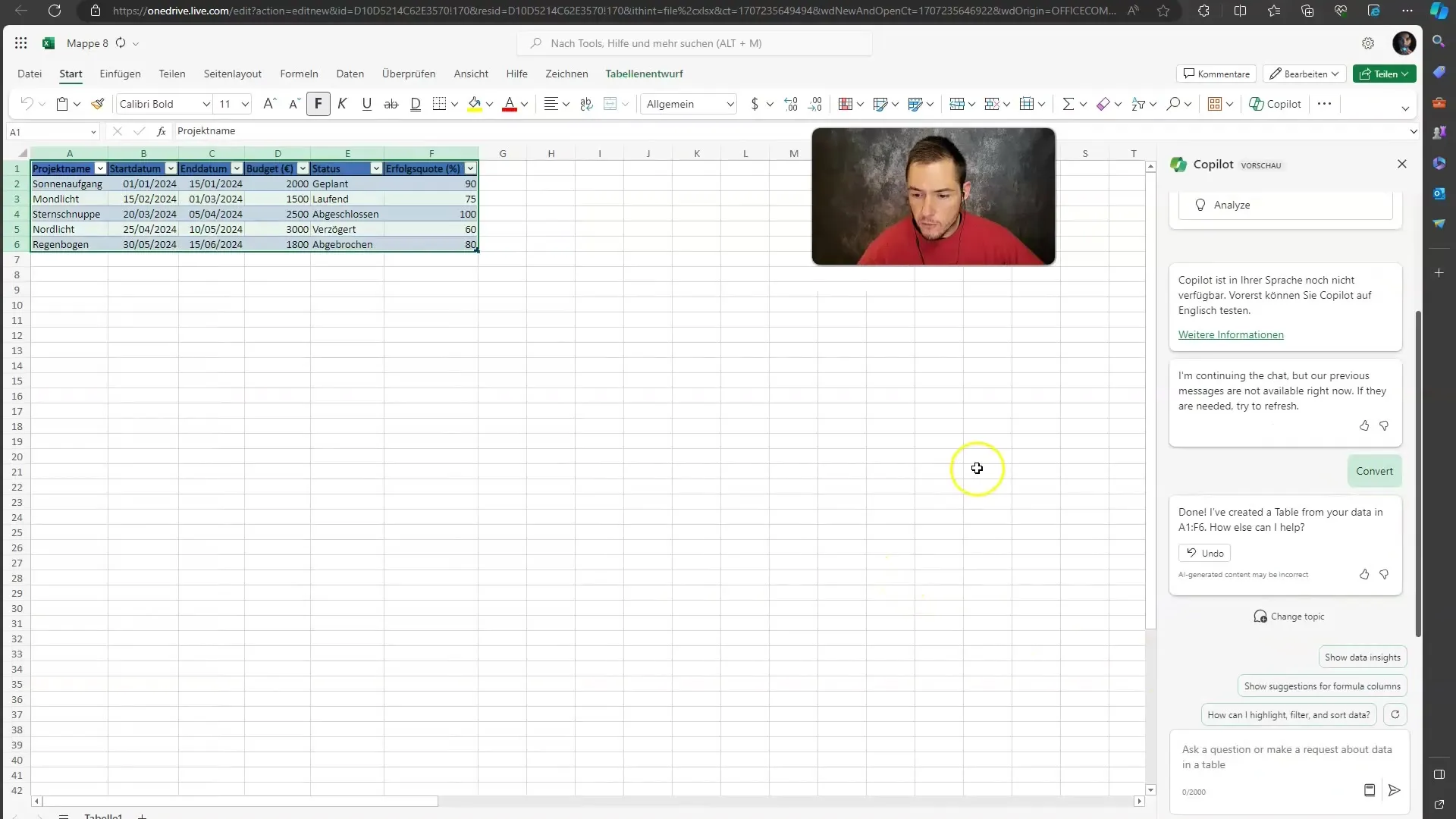
Task: Click the Weitere Informationen link
Action: click(1230, 334)
